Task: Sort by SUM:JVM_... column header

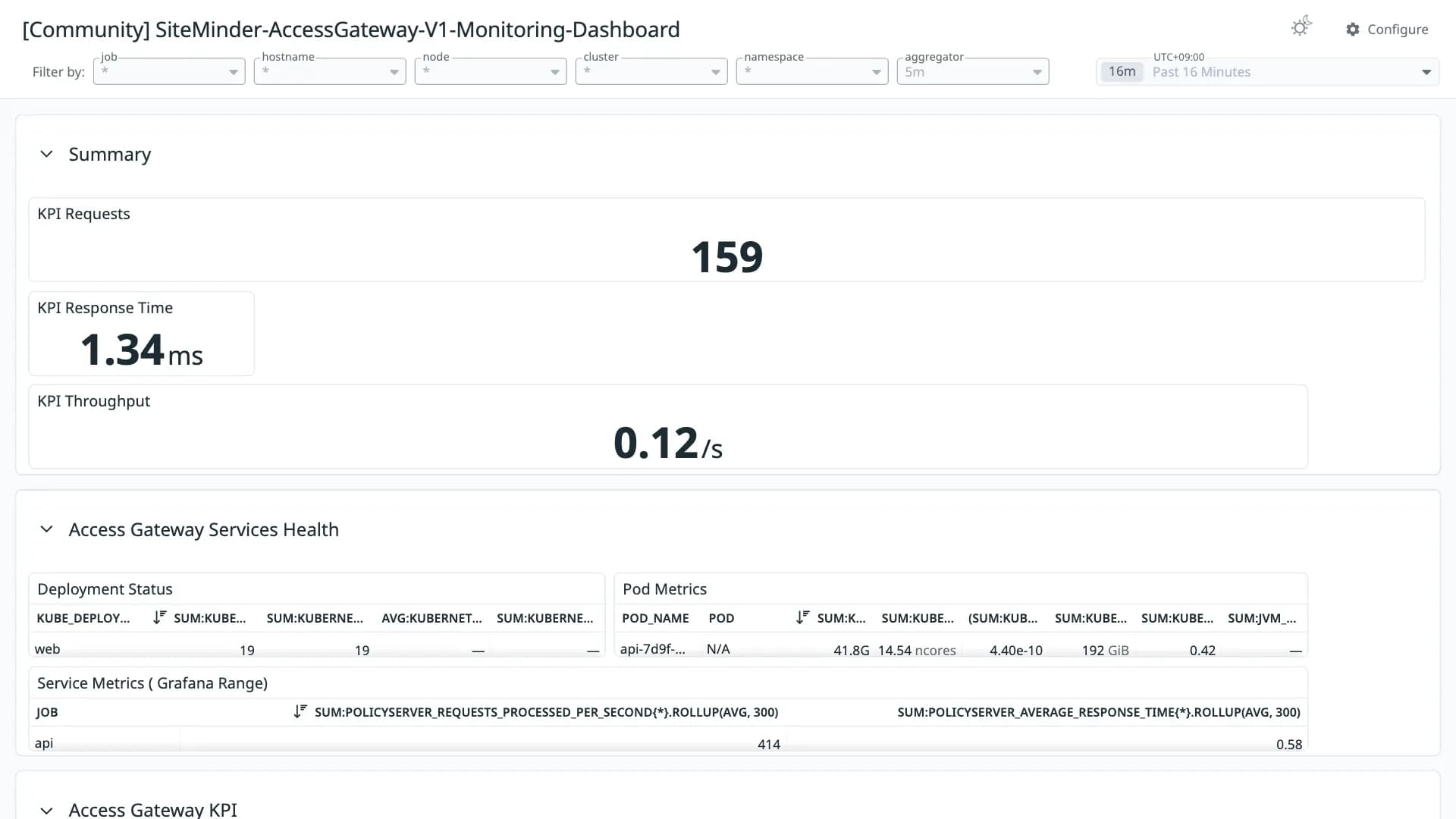Action: pyautogui.click(x=1262, y=618)
